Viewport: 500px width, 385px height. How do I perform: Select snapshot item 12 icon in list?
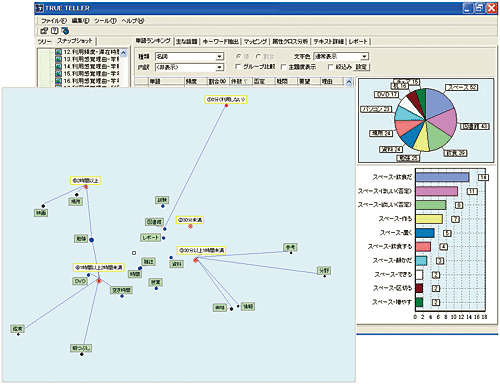click(x=59, y=52)
